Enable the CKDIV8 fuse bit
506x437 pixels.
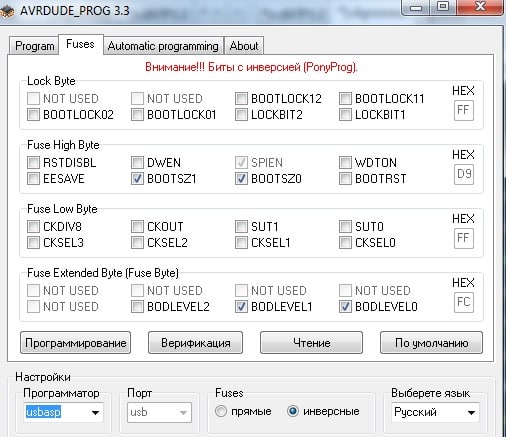pos(33,227)
